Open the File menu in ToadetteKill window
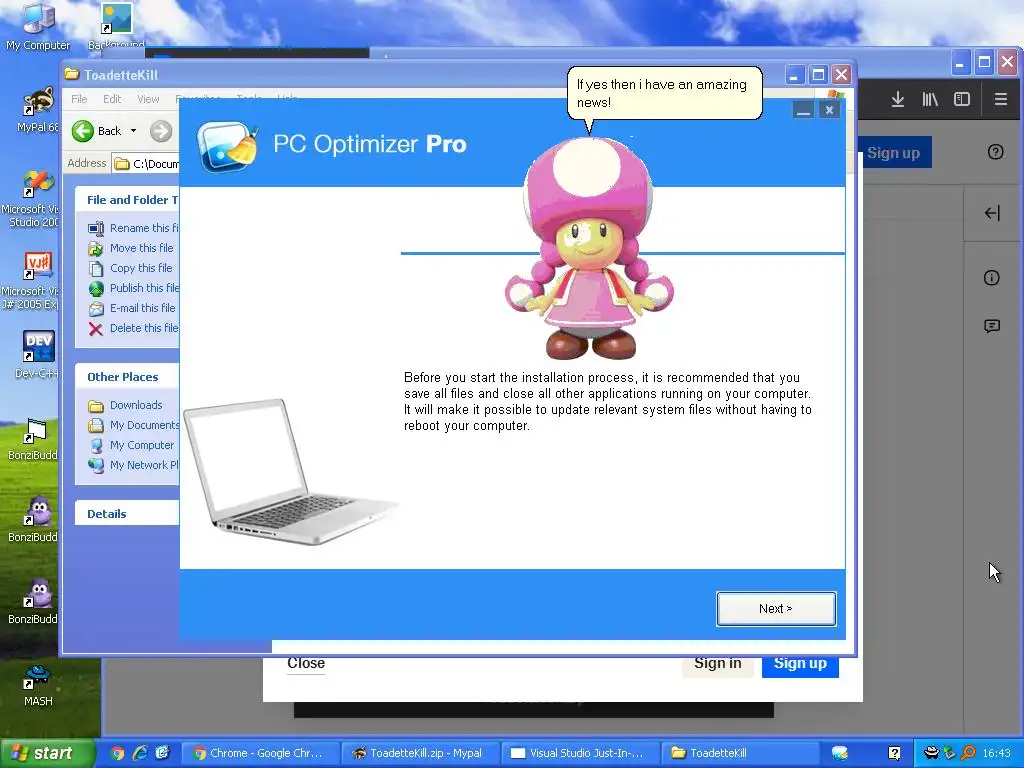 pyautogui.click(x=79, y=99)
